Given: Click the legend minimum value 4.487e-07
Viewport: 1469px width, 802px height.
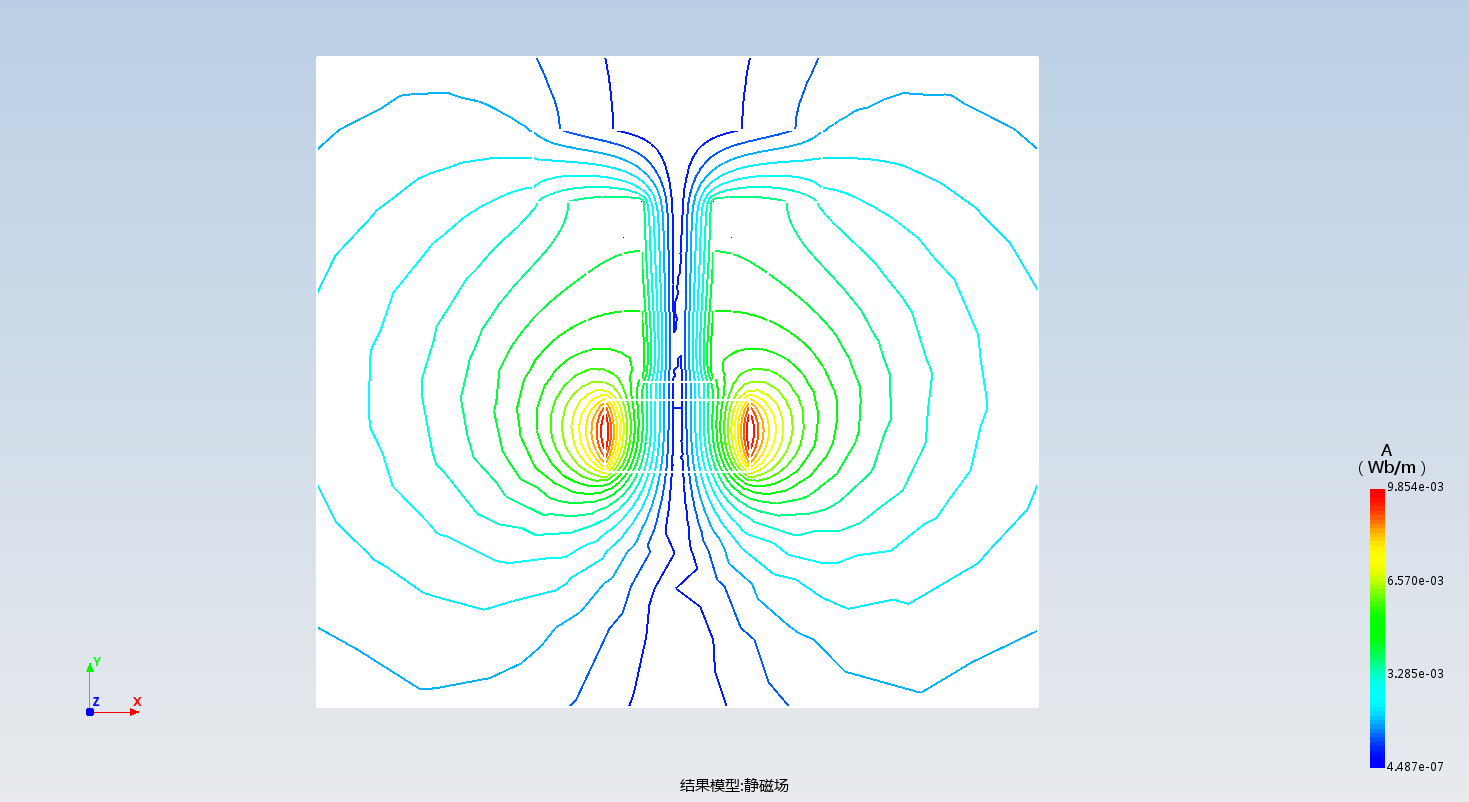Looking at the screenshot, I should [x=1415, y=767].
